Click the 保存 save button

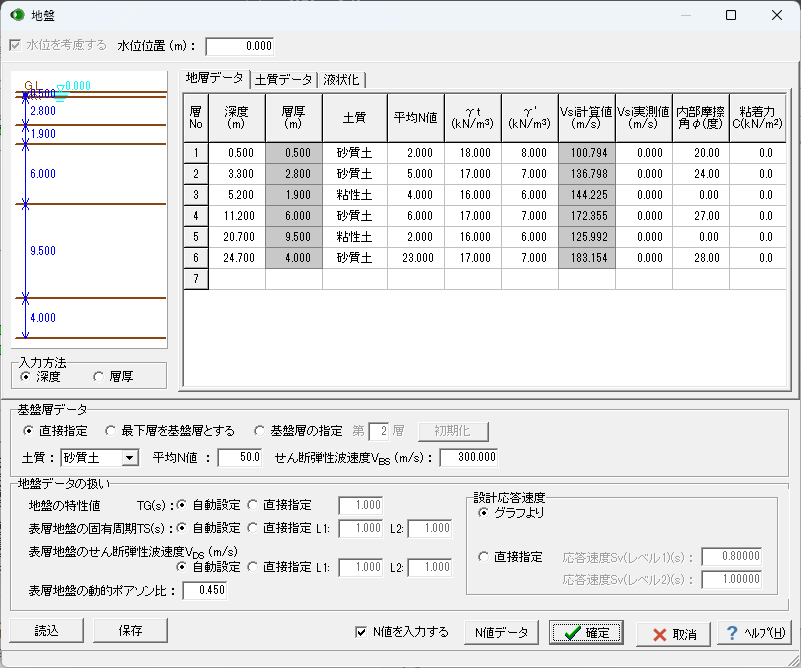(x=130, y=630)
